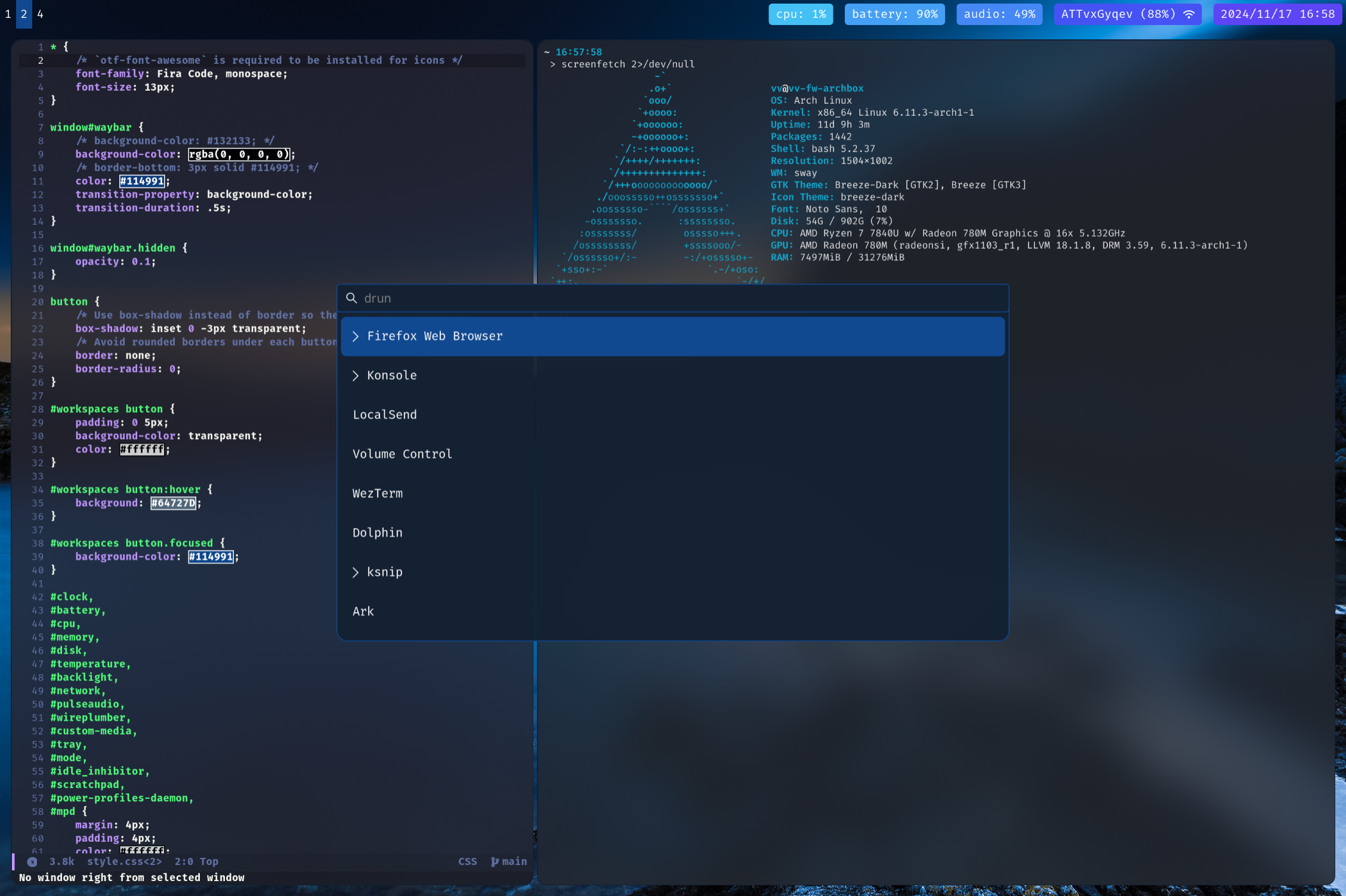Click the vv@vv-fw-archbox hostname in terminal
The width and height of the screenshot is (1346, 896).
coord(817,88)
